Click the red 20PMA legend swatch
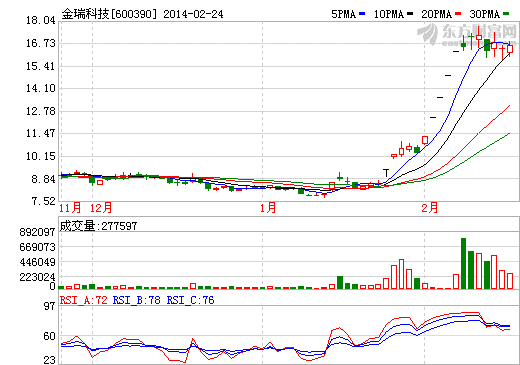Viewport: 520px width, 365px height. point(458,14)
